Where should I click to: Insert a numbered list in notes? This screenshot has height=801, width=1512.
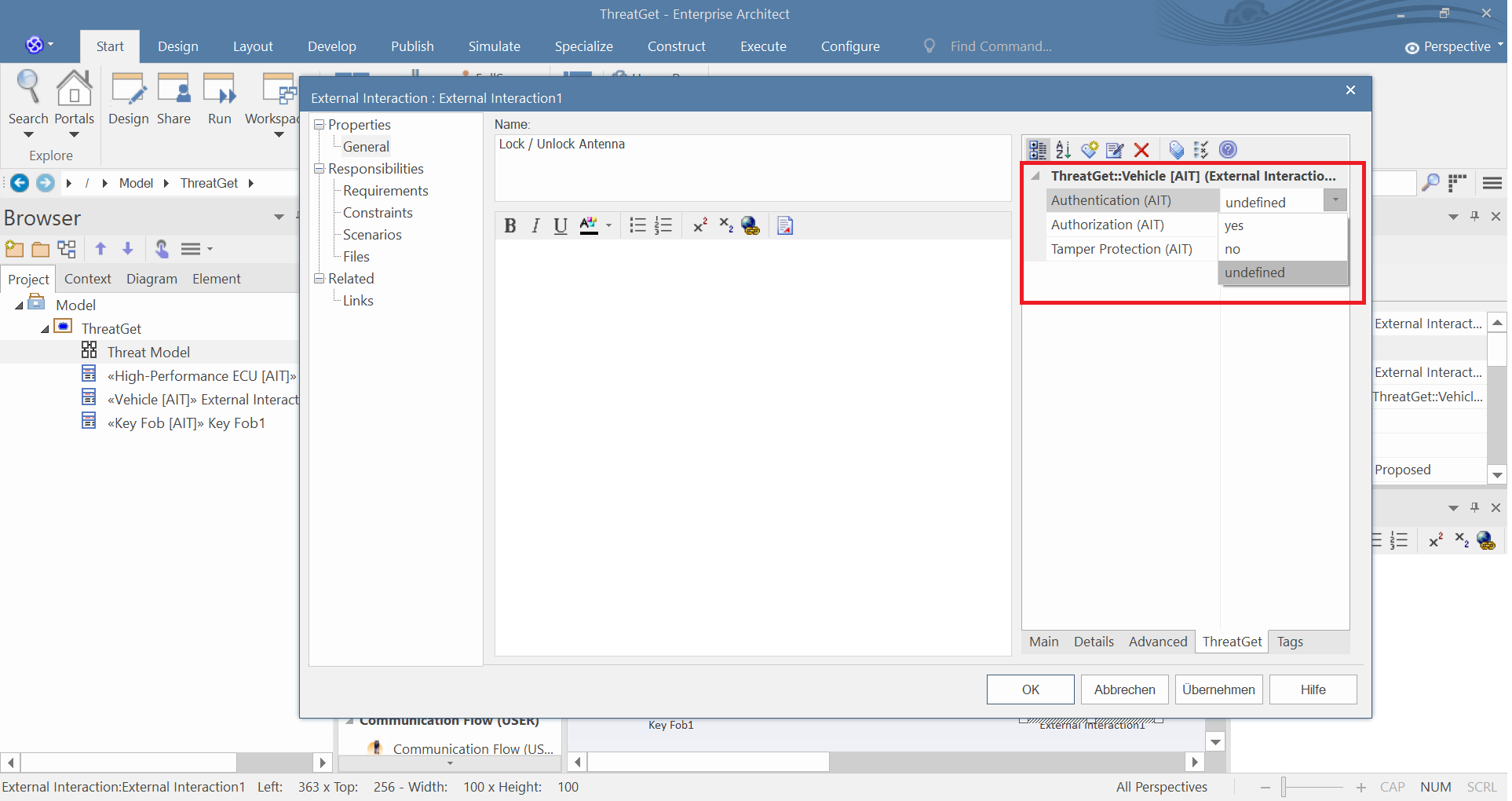[x=663, y=226]
